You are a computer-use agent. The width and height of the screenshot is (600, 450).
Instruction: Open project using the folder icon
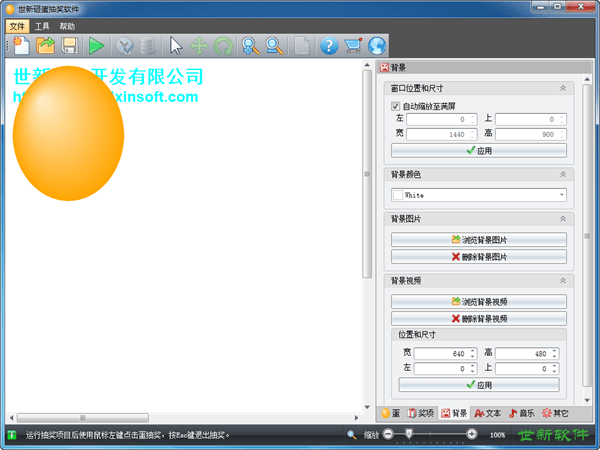click(46, 45)
